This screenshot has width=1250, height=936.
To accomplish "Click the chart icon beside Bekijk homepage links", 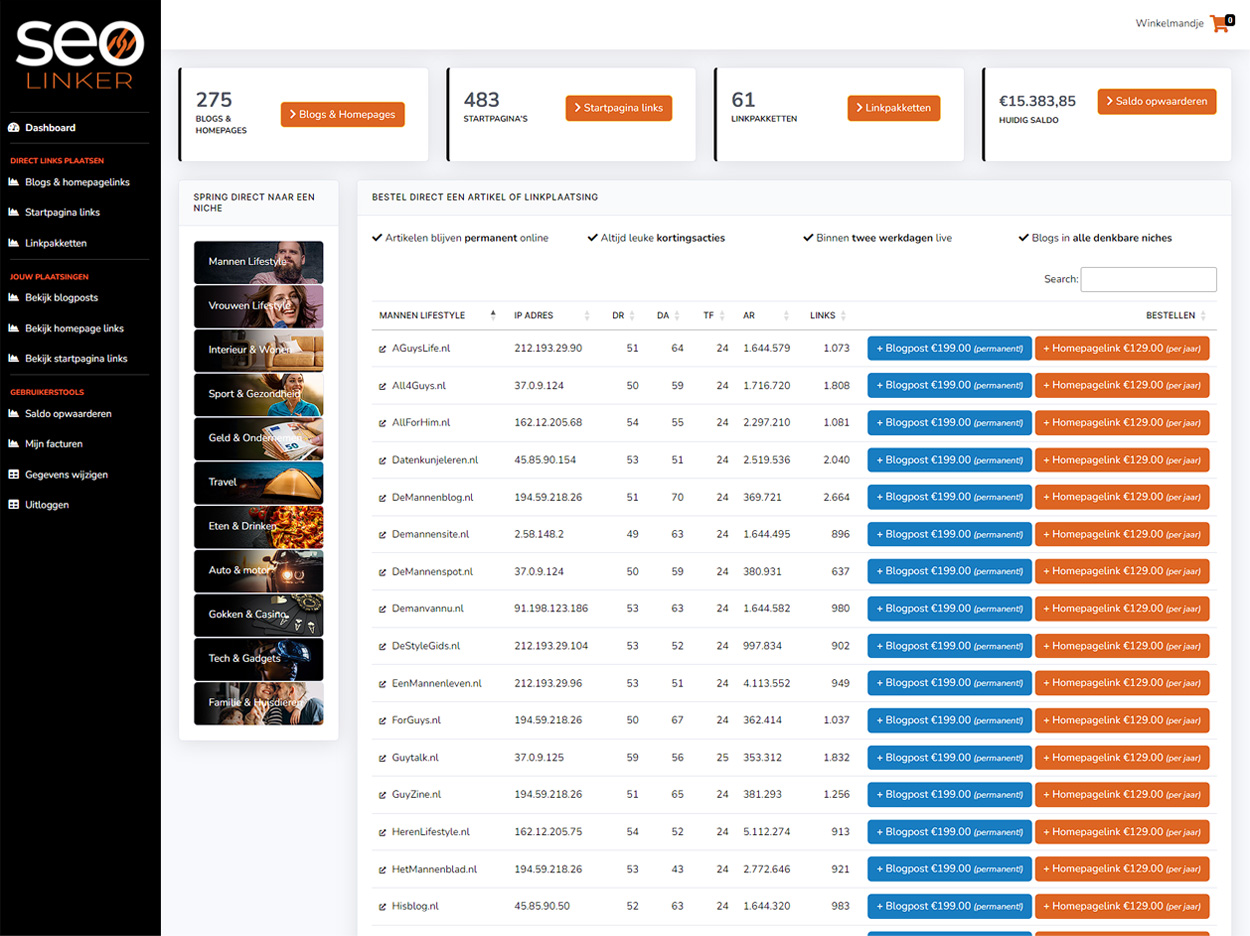I will tap(14, 328).
